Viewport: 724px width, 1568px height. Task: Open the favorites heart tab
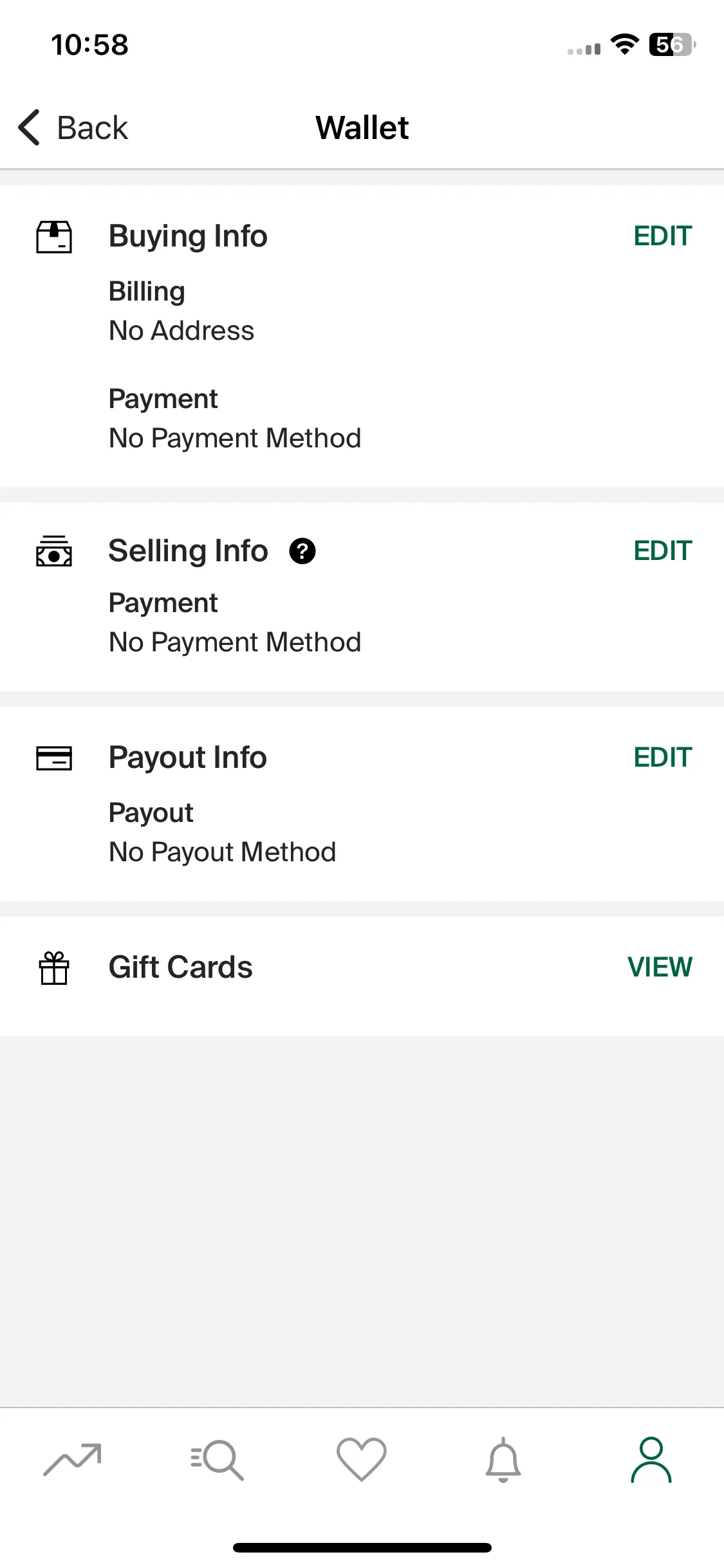coord(362,1459)
